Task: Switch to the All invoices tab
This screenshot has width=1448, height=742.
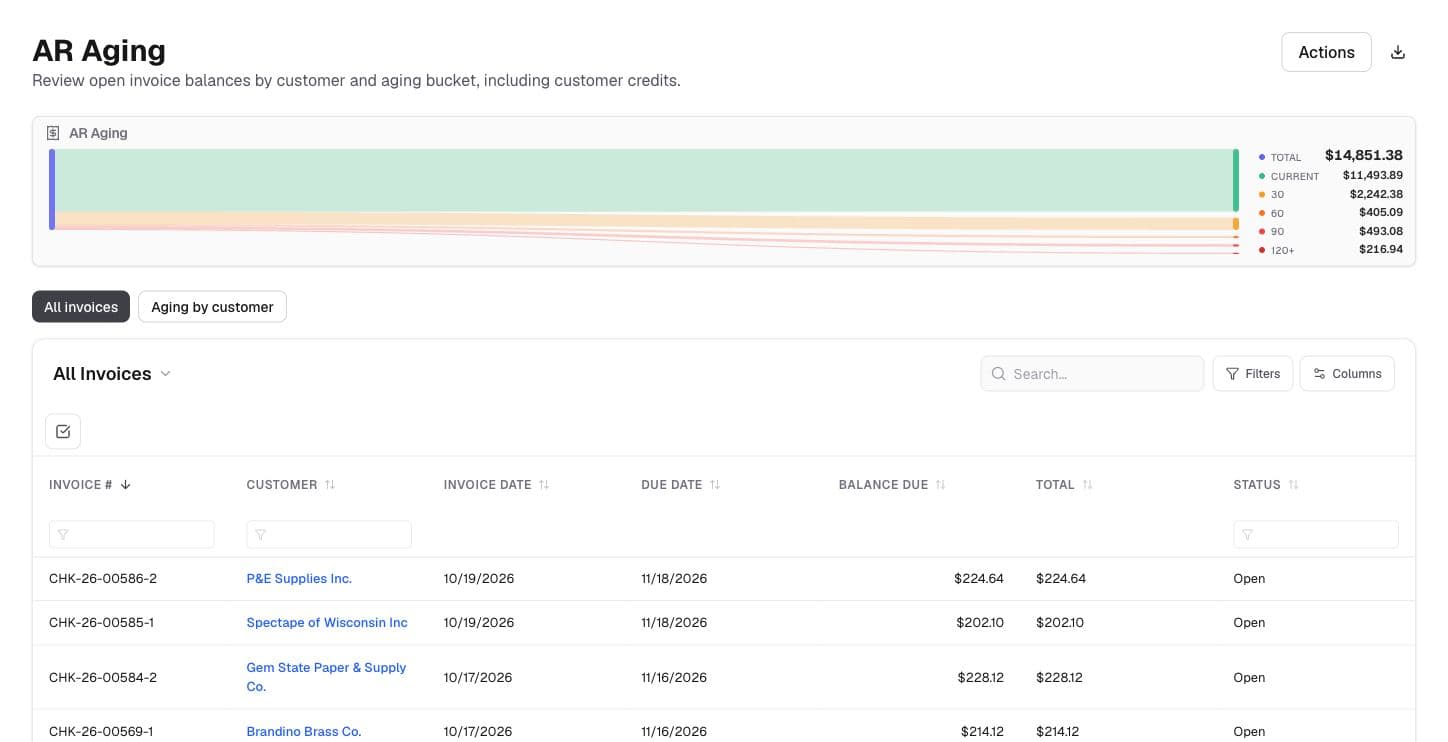Action: click(81, 307)
